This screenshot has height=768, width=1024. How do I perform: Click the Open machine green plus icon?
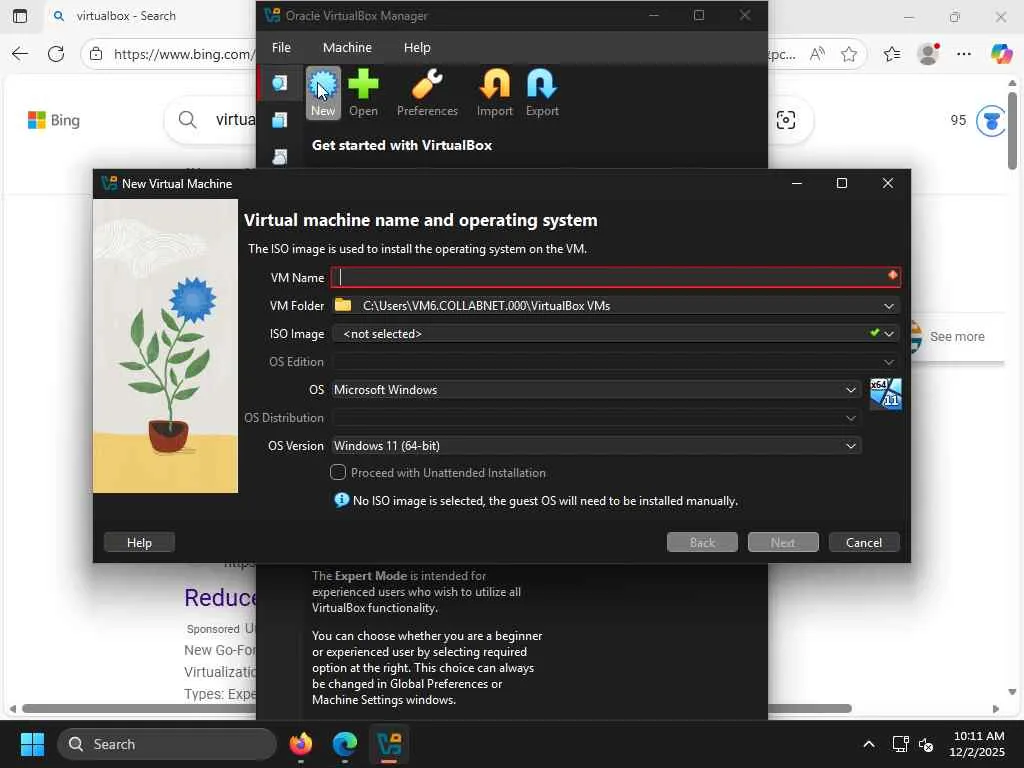(x=363, y=93)
